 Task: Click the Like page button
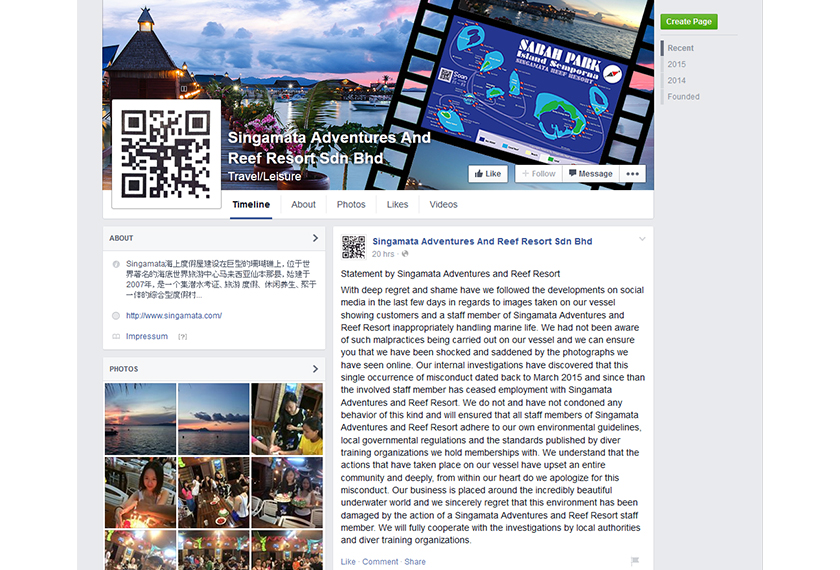(x=488, y=174)
